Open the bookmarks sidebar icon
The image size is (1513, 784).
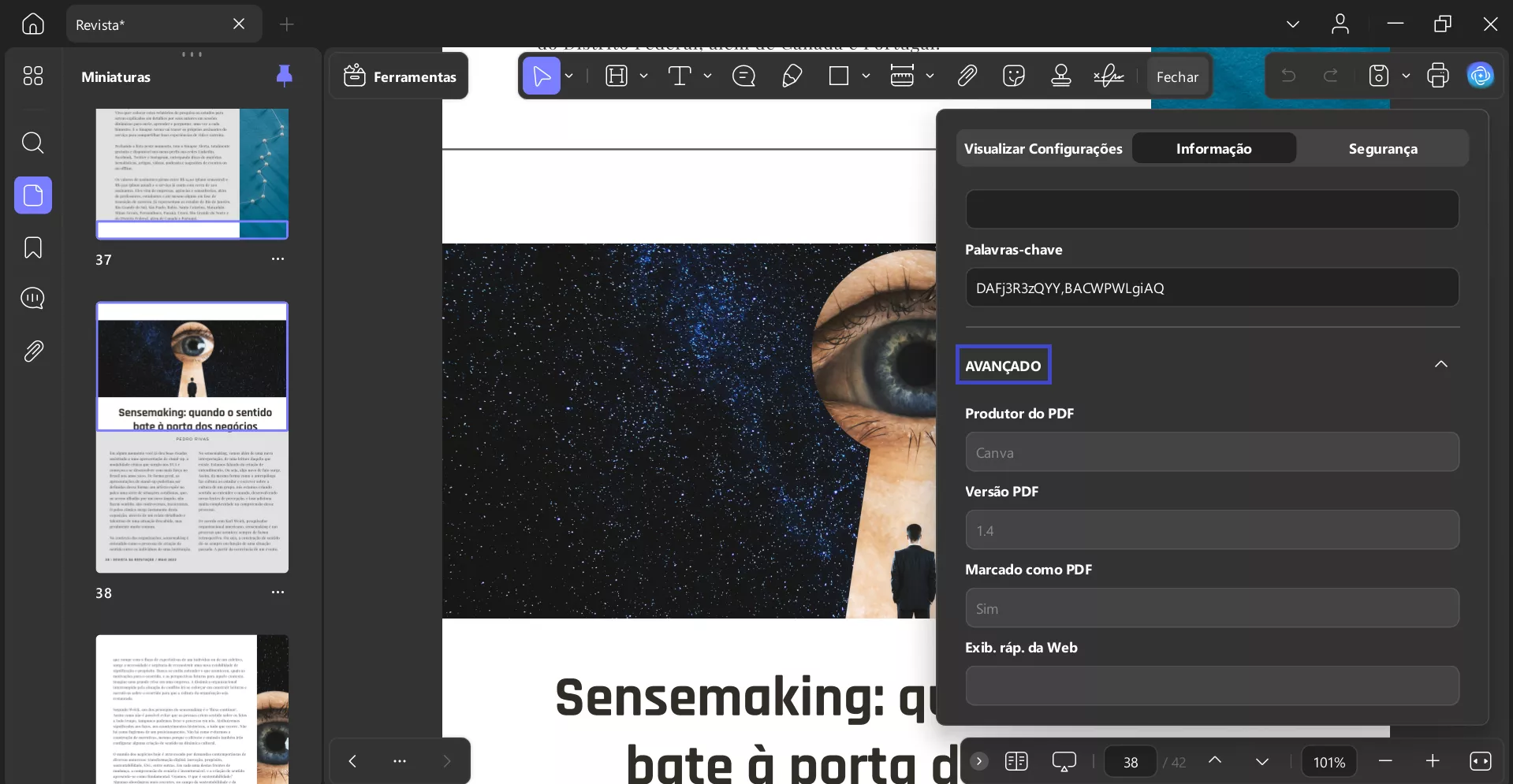[x=32, y=247]
